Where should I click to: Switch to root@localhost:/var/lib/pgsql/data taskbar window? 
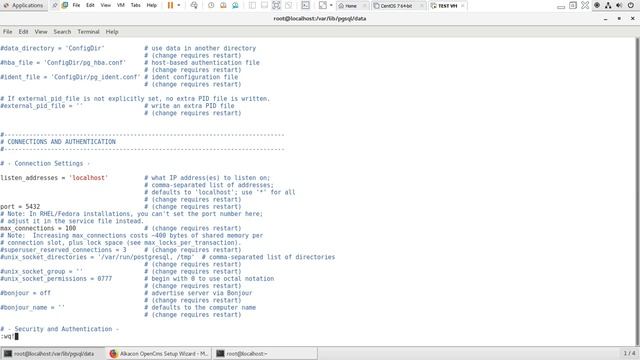pyautogui.click(x=53, y=353)
